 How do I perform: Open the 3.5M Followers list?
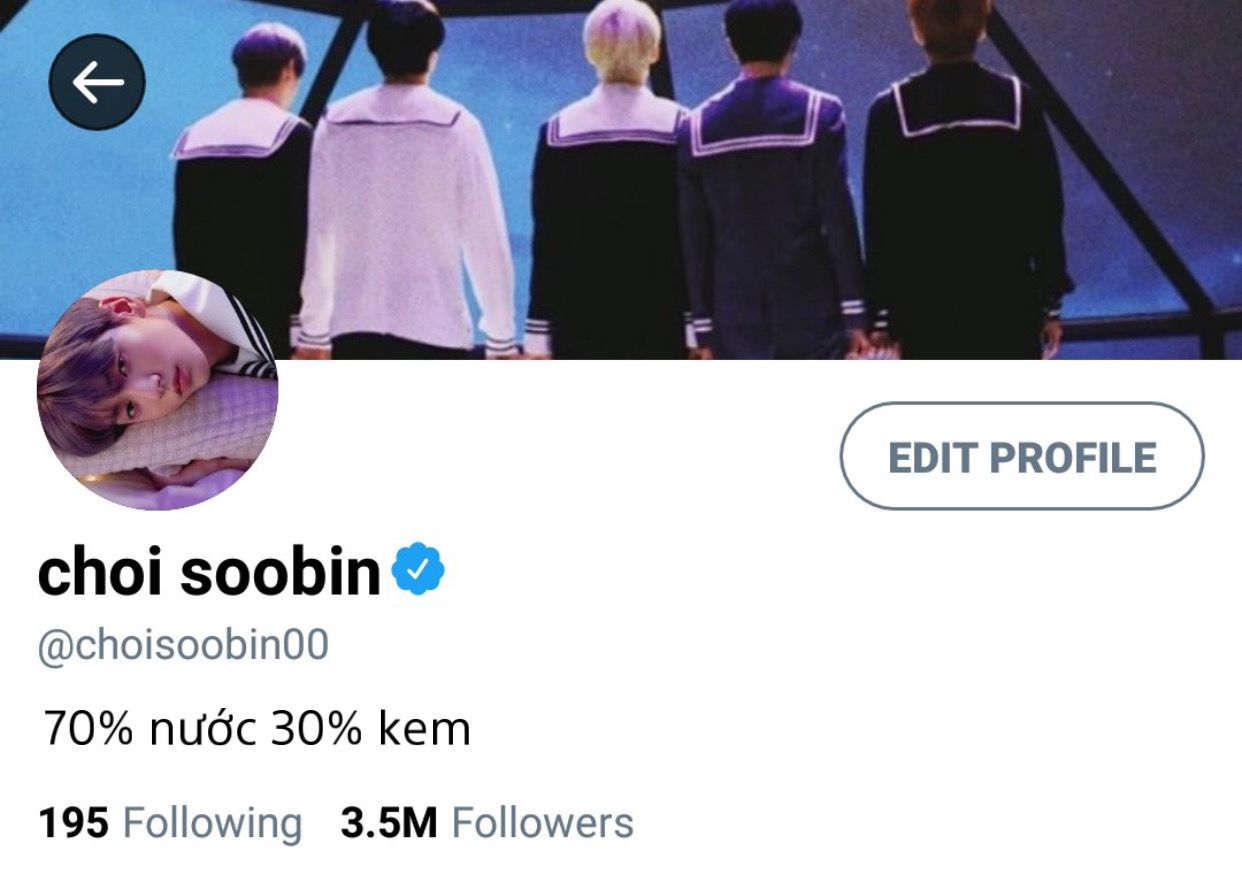tap(487, 824)
